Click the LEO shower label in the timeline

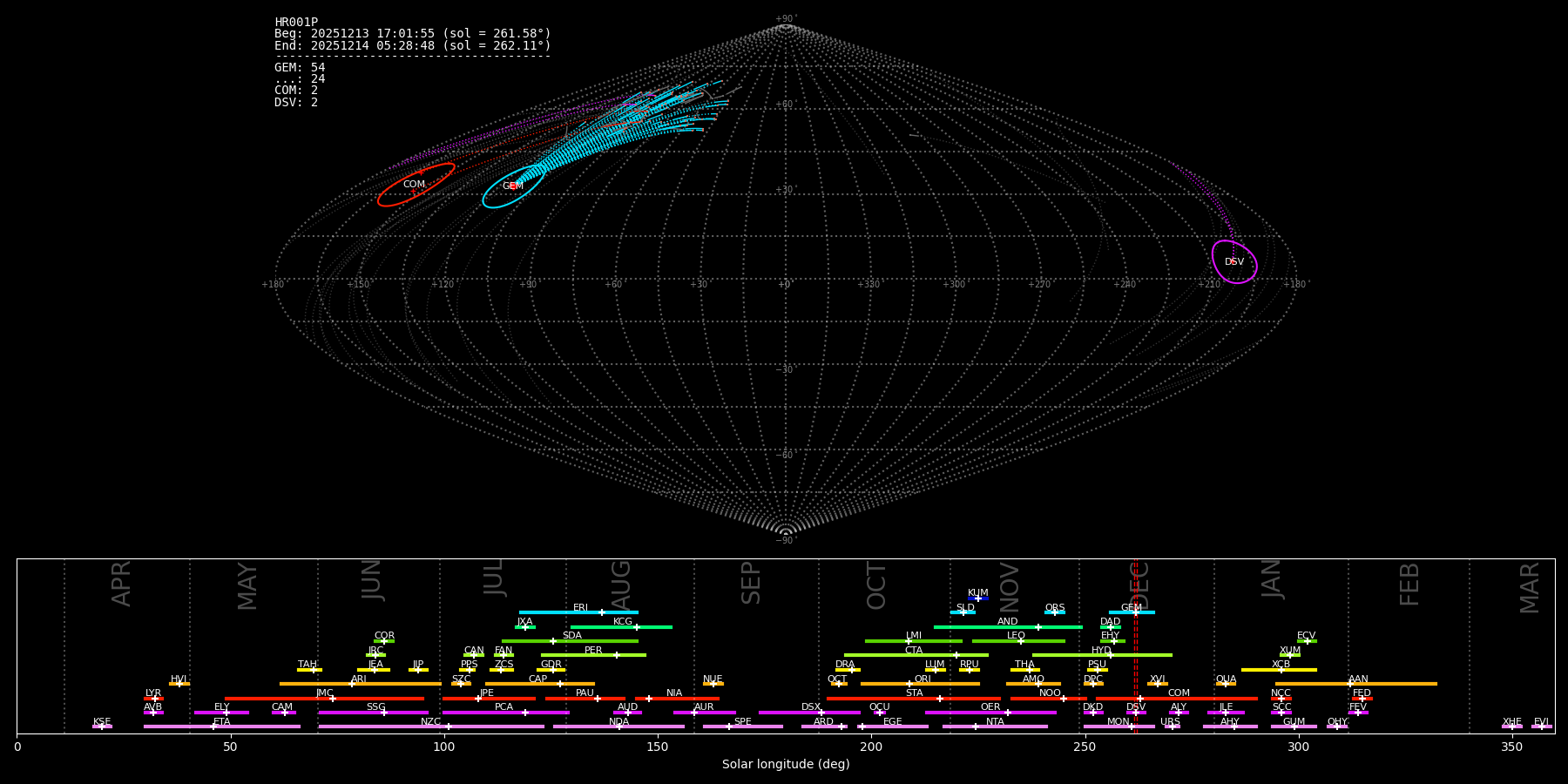click(1016, 636)
